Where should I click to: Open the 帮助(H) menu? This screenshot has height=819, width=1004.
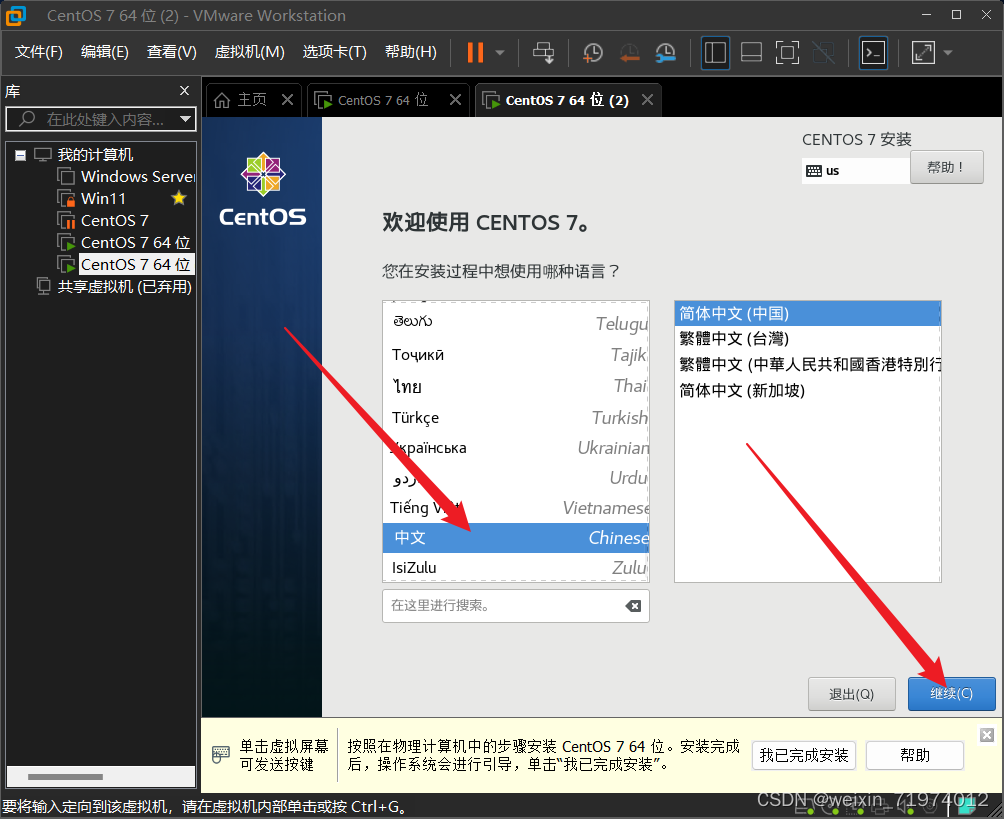[410, 52]
